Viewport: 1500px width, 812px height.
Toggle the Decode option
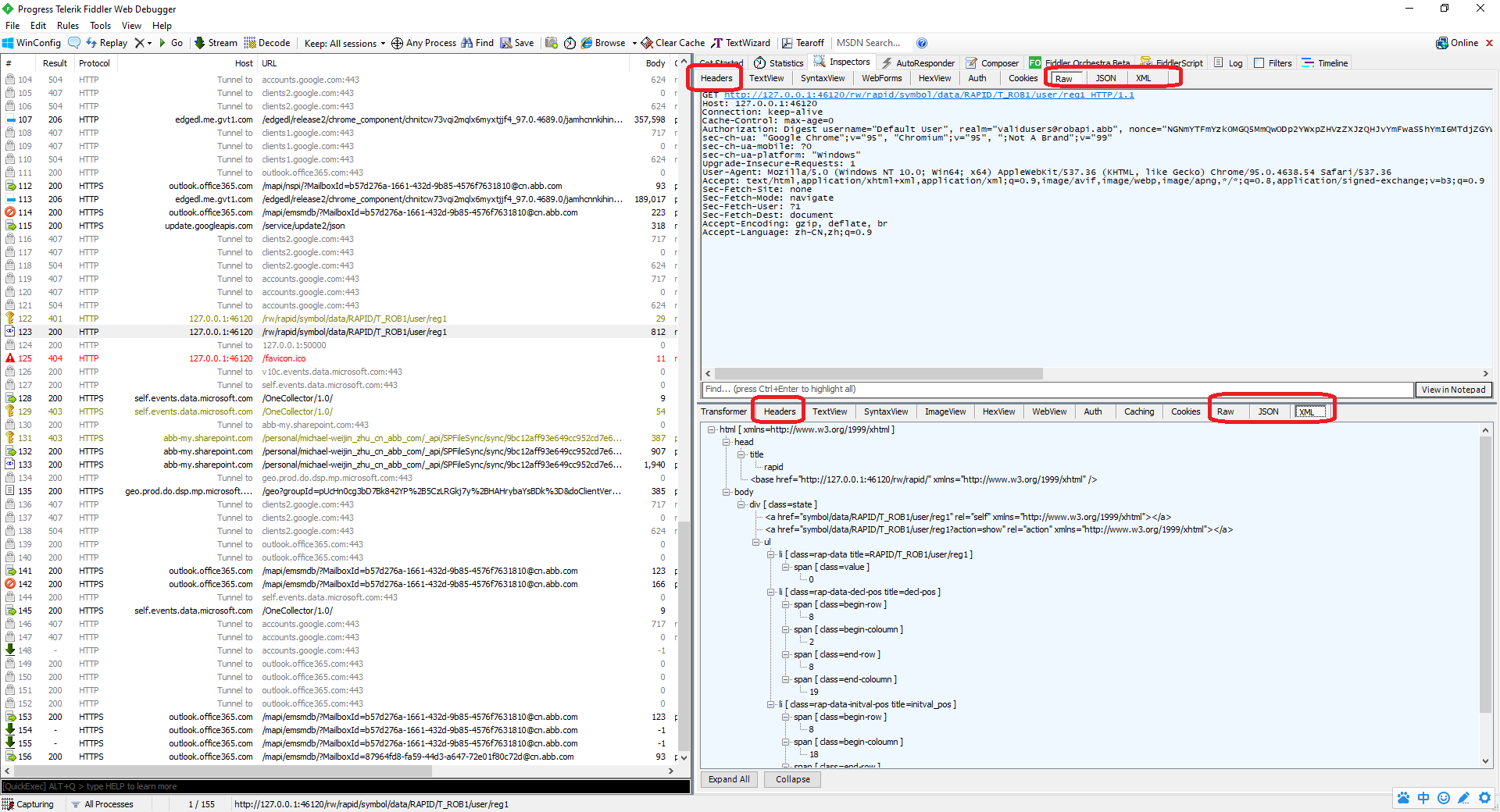coord(267,43)
